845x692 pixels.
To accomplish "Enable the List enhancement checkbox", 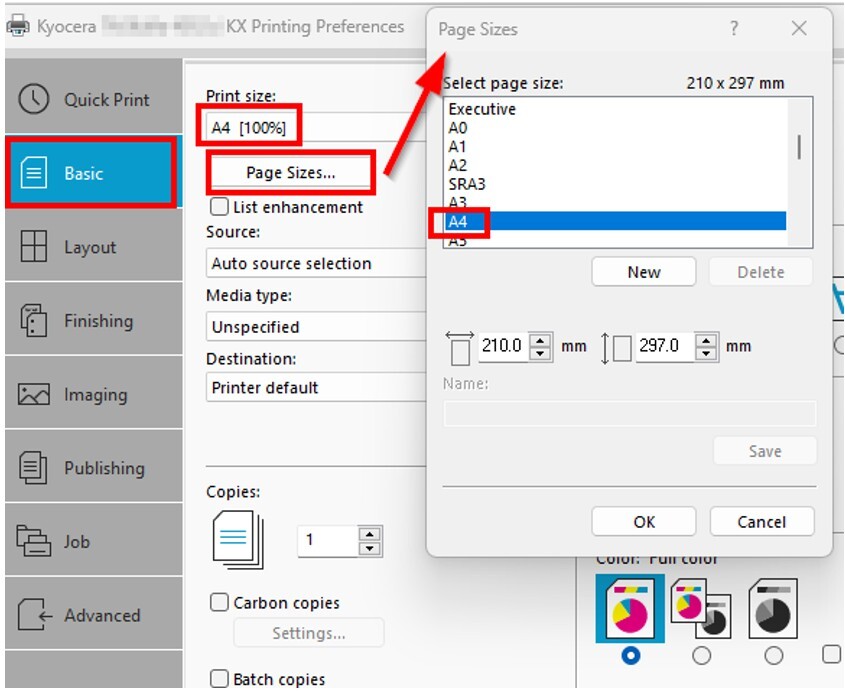I will click(x=219, y=206).
